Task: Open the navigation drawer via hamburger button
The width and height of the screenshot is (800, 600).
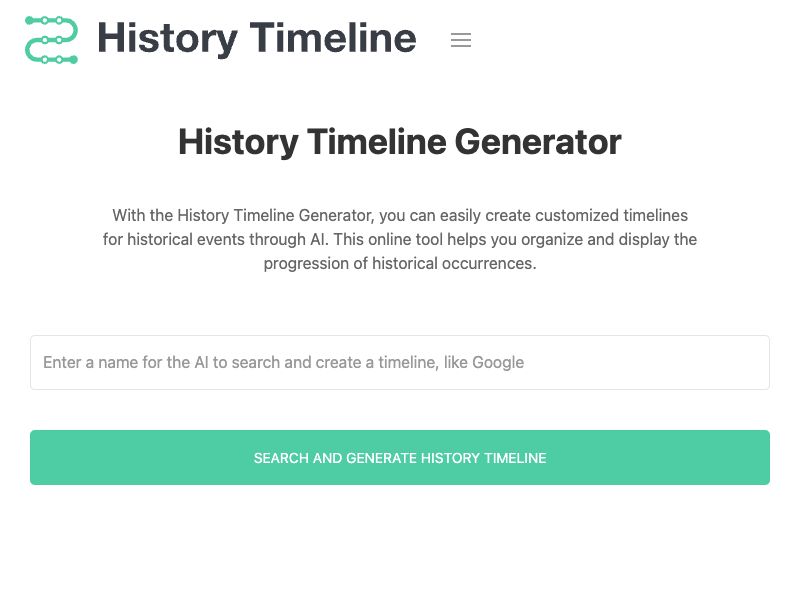Action: coord(461,40)
